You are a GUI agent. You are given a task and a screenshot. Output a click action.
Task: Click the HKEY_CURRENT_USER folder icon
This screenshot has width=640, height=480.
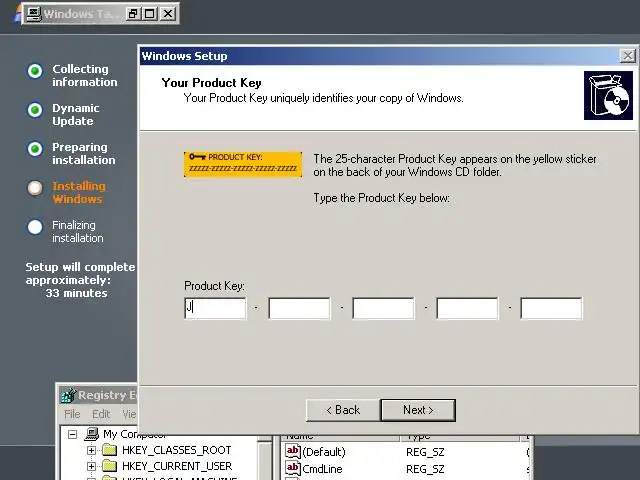(109, 466)
